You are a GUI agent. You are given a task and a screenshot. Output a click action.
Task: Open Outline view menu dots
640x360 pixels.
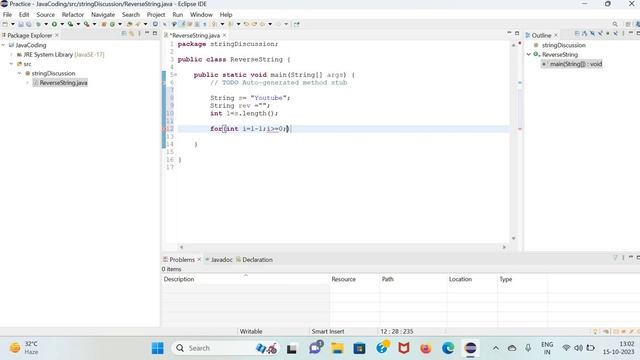click(623, 33)
